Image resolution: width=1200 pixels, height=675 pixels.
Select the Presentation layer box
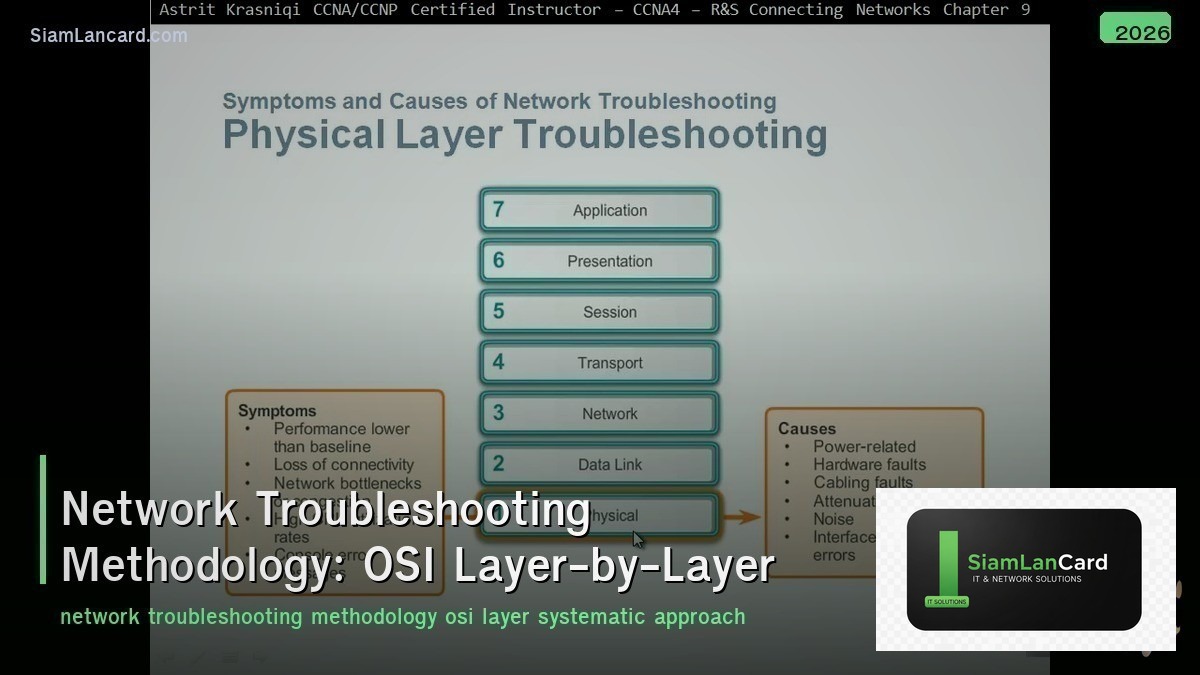598,261
